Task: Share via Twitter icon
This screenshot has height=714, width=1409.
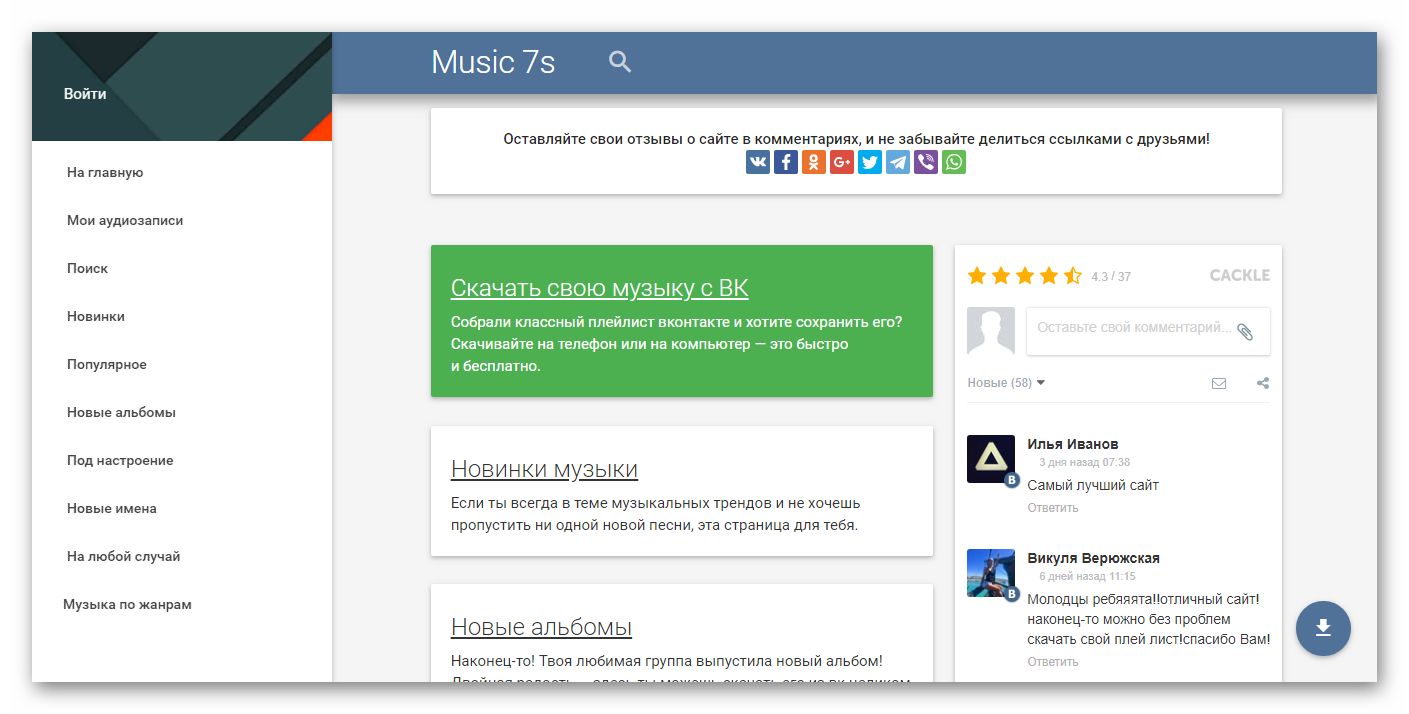Action: (x=870, y=162)
